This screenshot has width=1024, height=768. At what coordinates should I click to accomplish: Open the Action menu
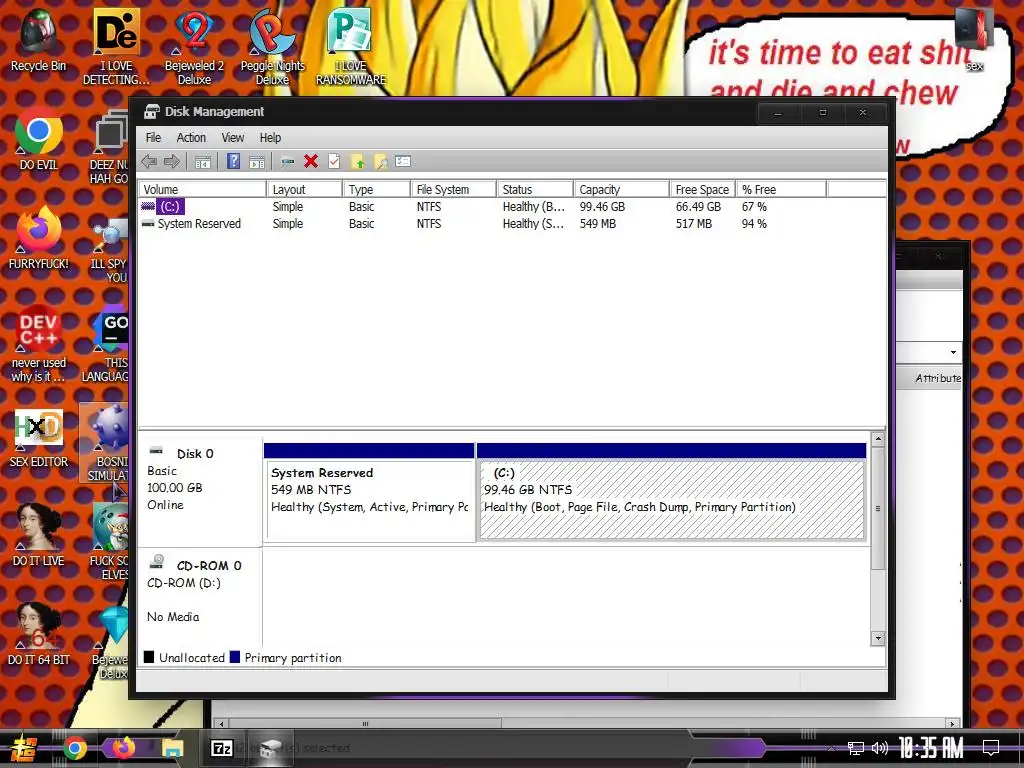[191, 138]
